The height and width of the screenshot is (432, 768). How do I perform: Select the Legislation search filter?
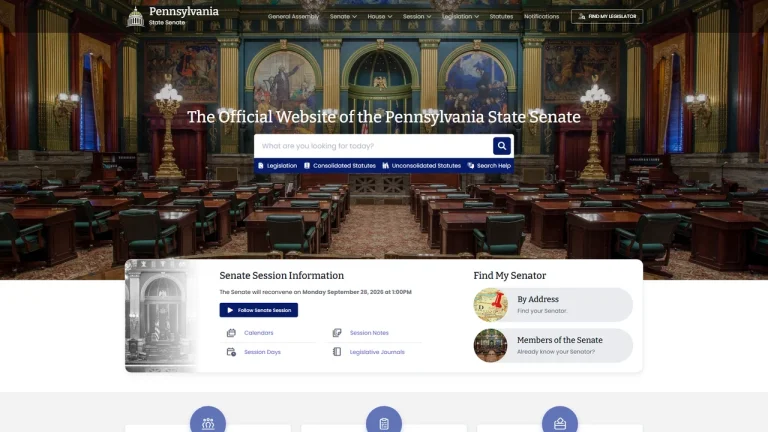point(277,166)
